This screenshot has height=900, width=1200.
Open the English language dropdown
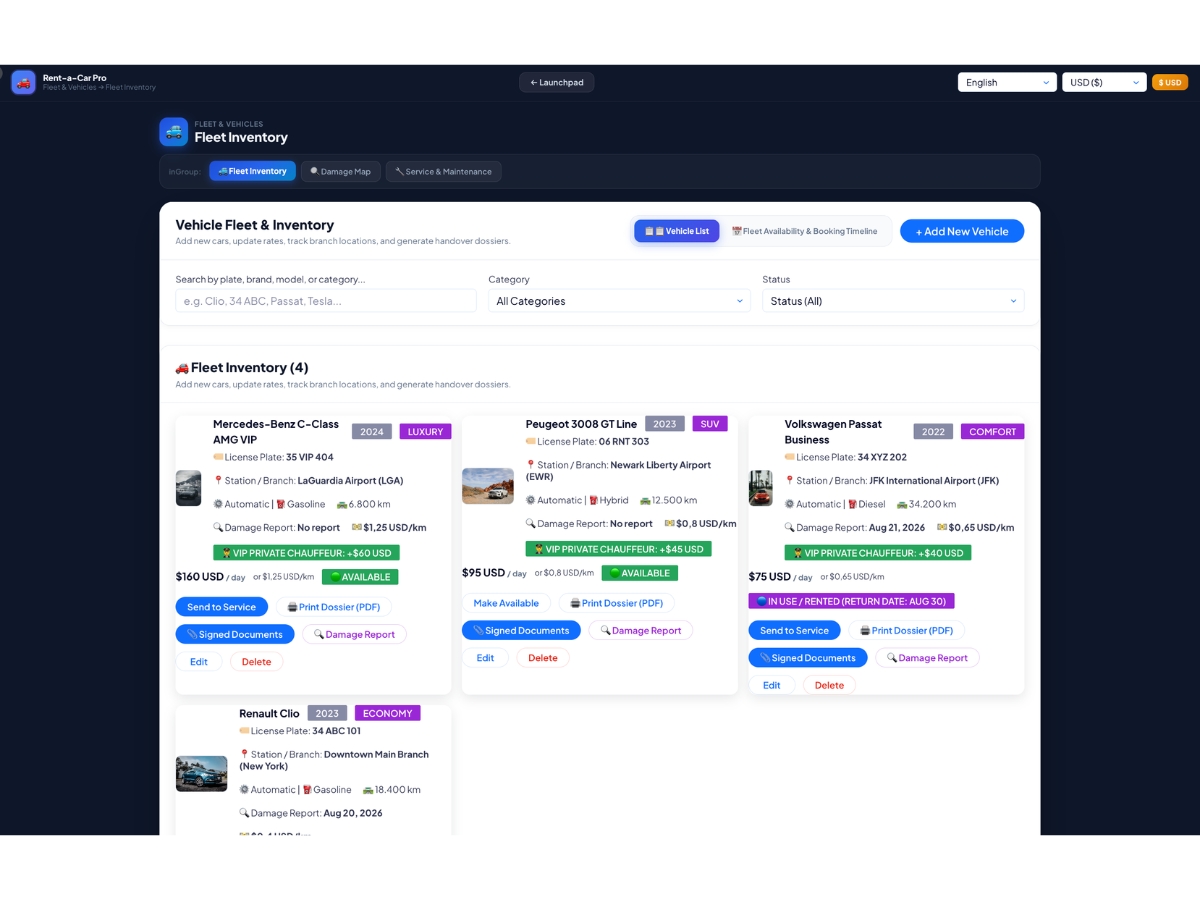(x=1007, y=82)
